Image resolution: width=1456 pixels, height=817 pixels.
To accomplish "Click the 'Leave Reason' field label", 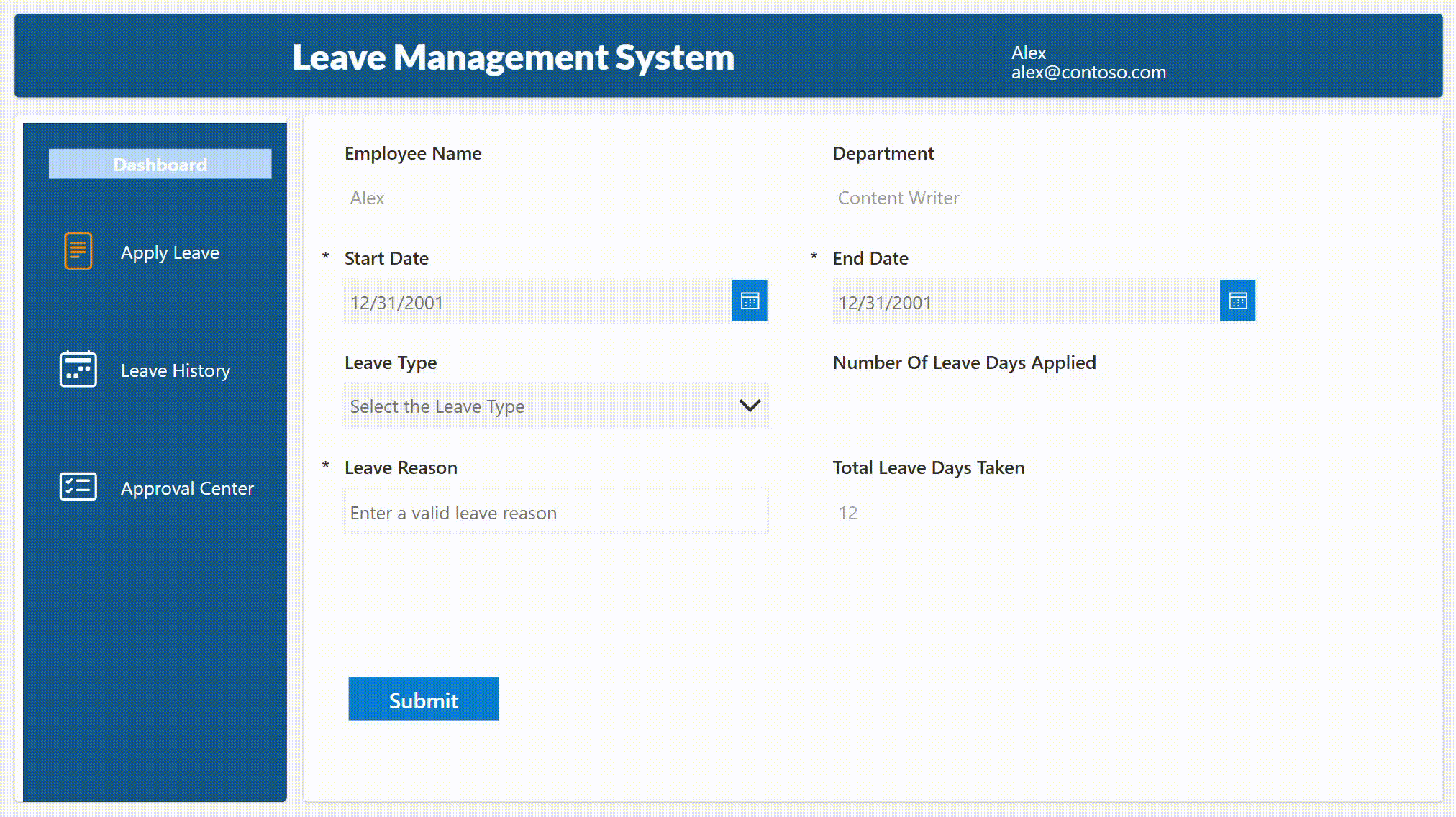I will (x=401, y=467).
